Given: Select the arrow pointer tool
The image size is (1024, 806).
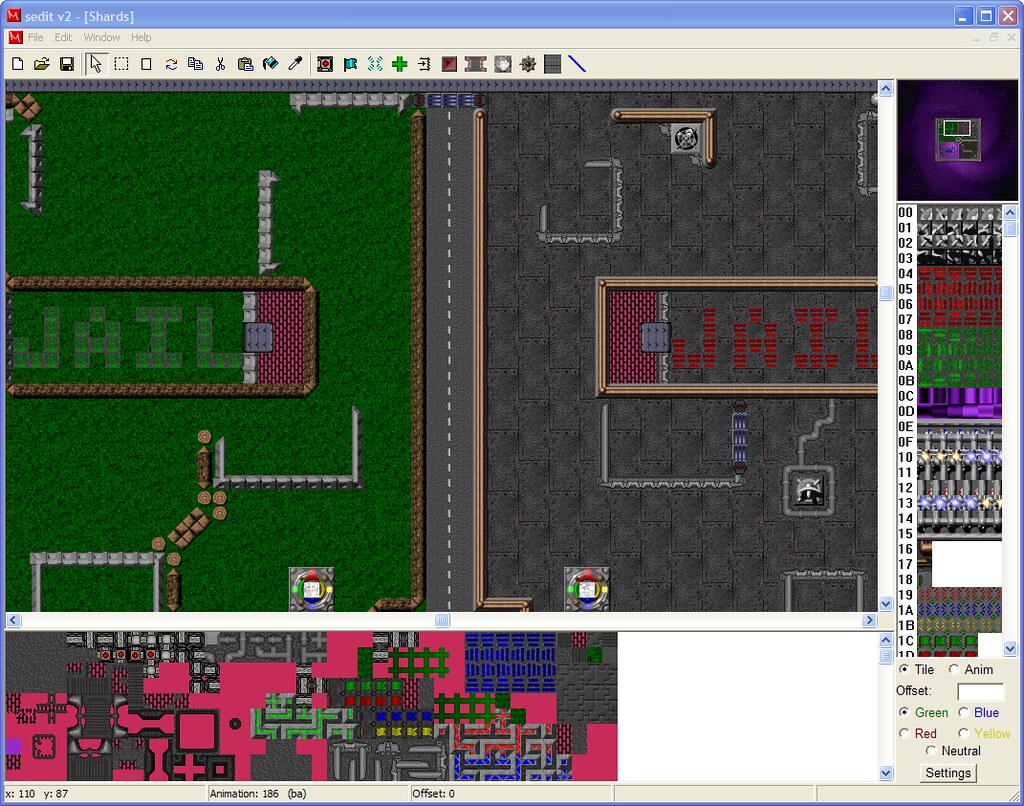Looking at the screenshot, I should click(x=96, y=64).
